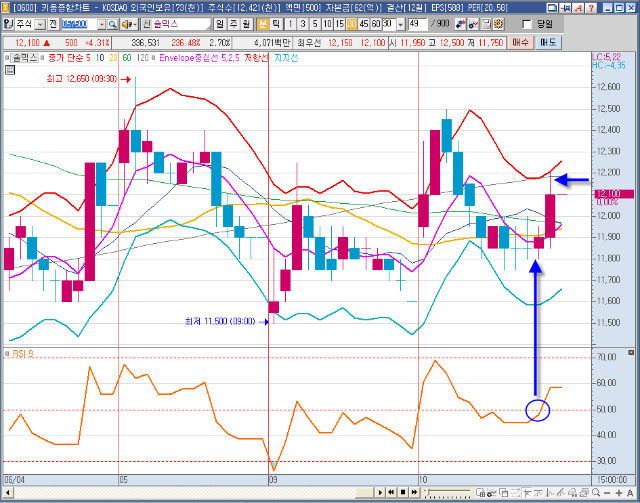
Task: Click the chart drawing tool icon beside 900
Action: (x=460, y=24)
